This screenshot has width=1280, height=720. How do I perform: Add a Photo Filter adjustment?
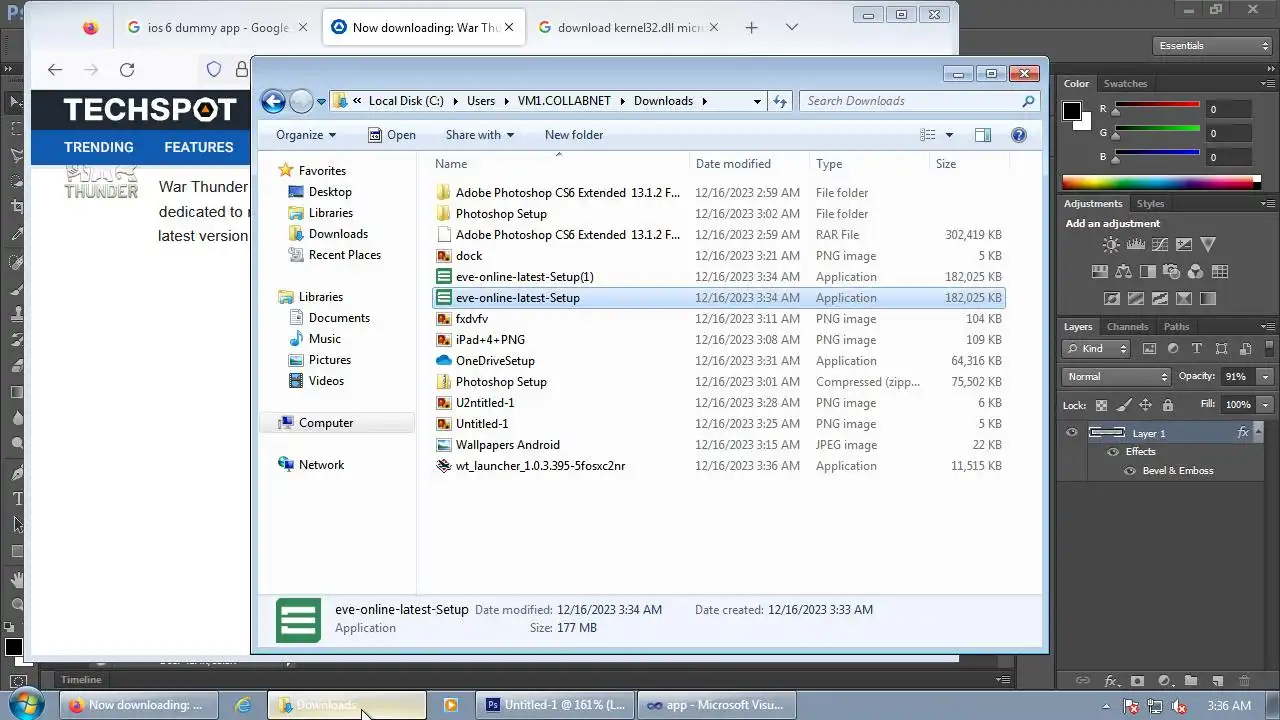[1172, 271]
